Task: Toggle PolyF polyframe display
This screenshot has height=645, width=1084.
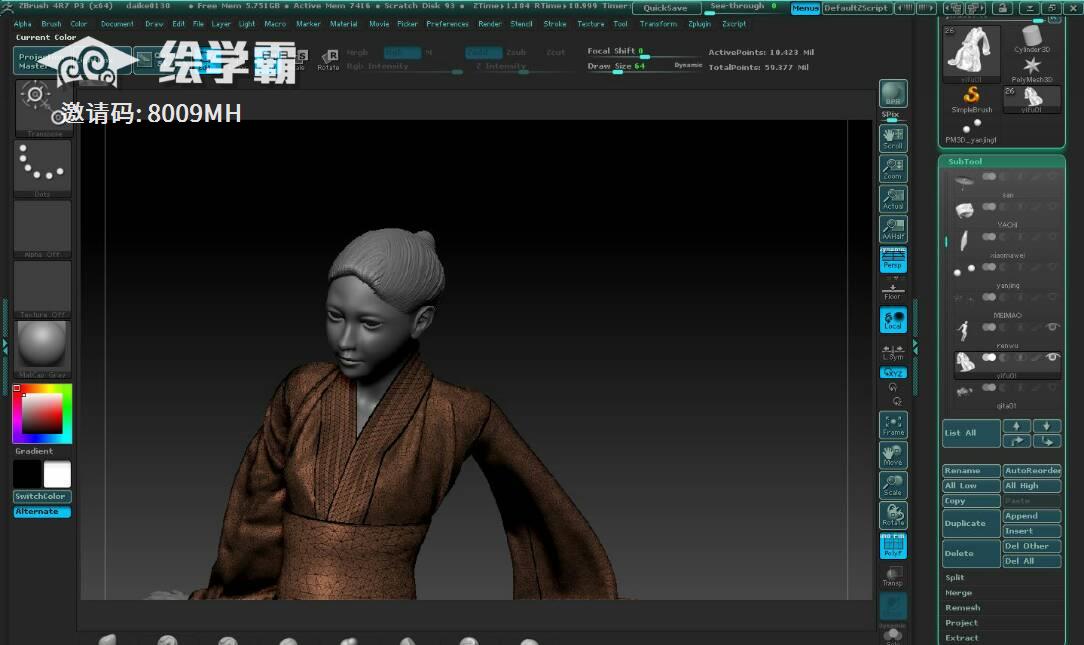Action: 892,546
